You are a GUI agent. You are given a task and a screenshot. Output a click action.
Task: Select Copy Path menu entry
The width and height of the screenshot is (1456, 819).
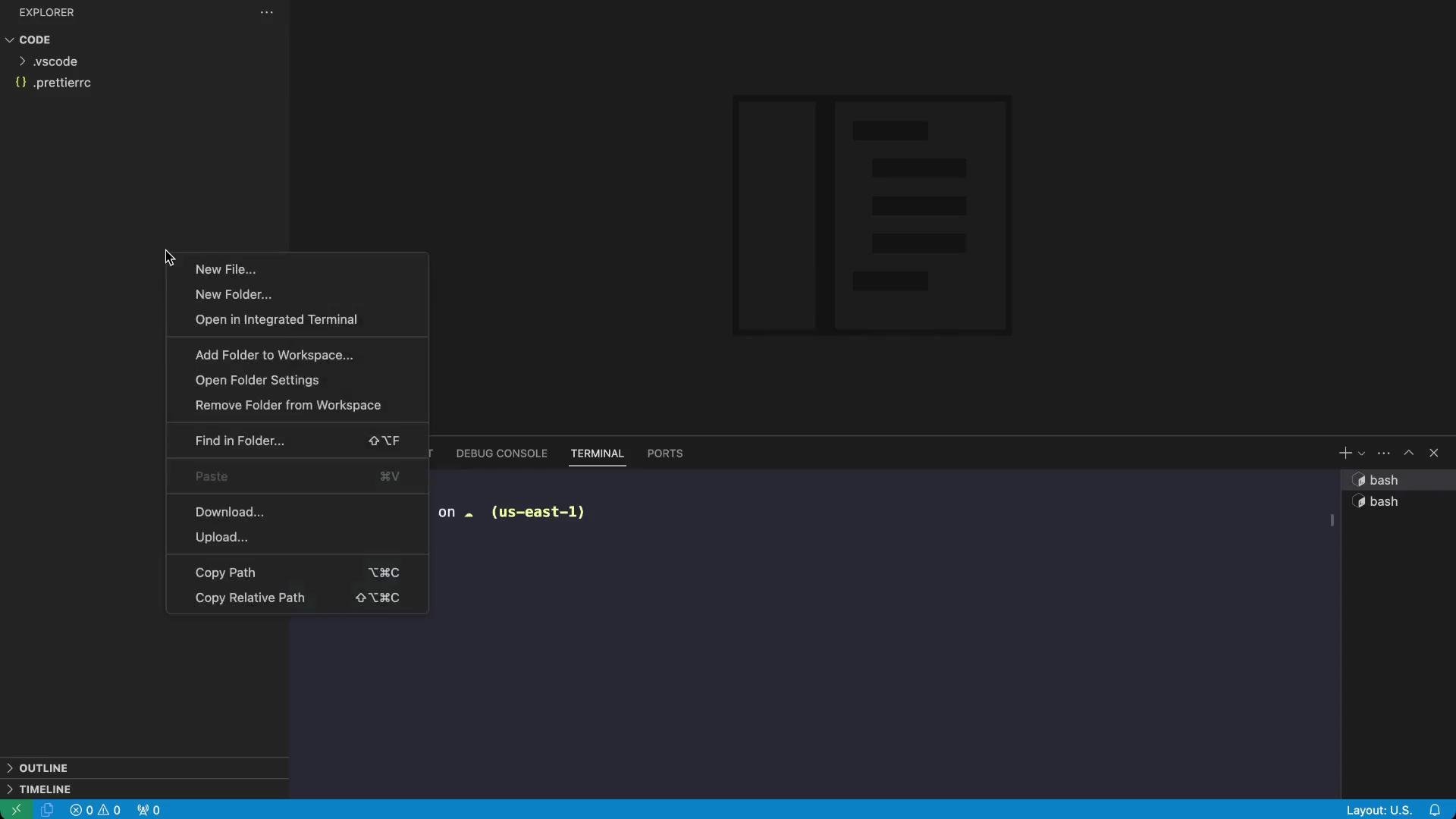(297, 573)
